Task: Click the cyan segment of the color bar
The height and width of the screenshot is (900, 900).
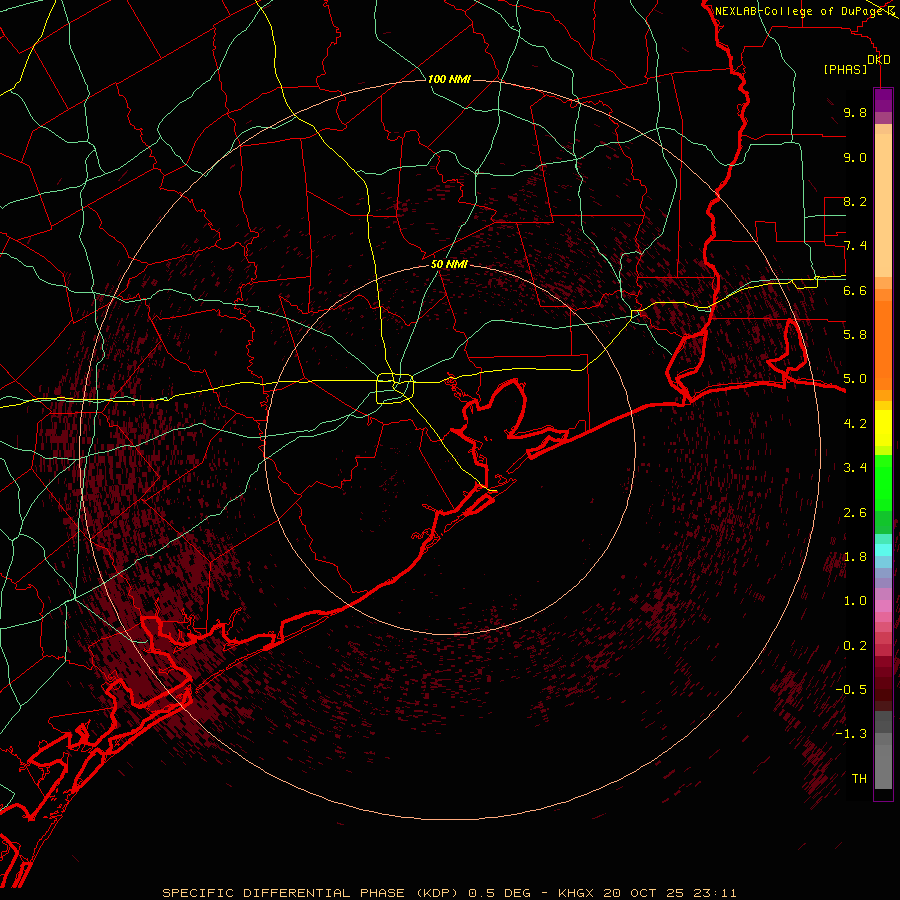Action: coord(883,550)
